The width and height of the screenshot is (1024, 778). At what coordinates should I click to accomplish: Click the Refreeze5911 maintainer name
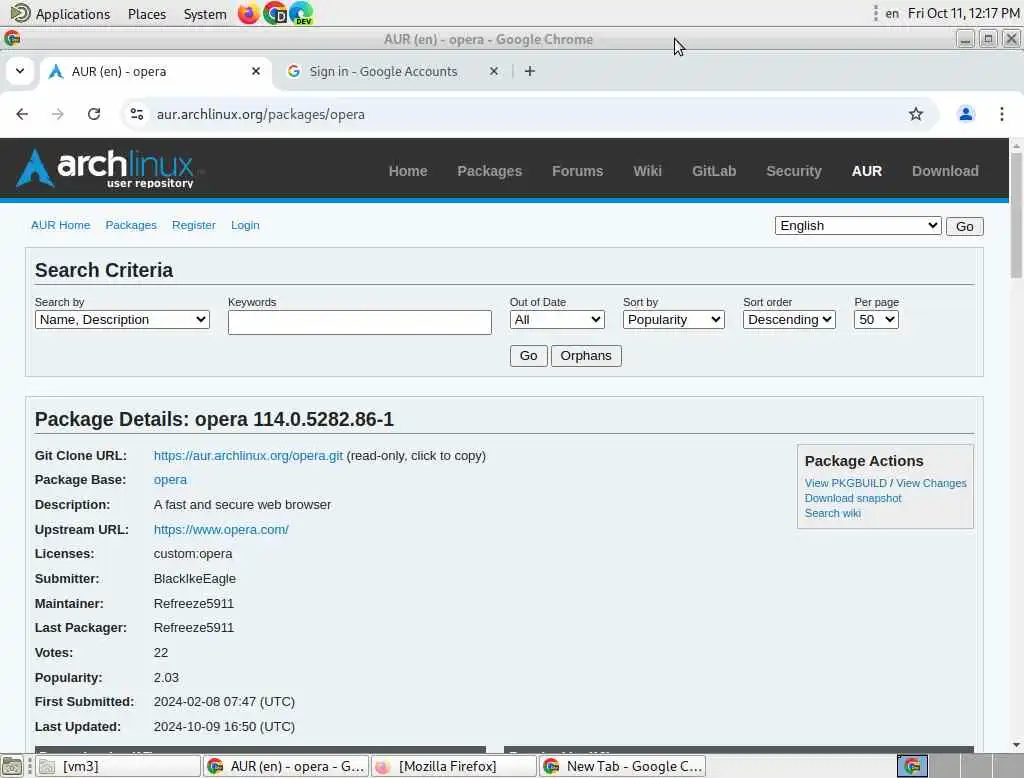coord(193,604)
